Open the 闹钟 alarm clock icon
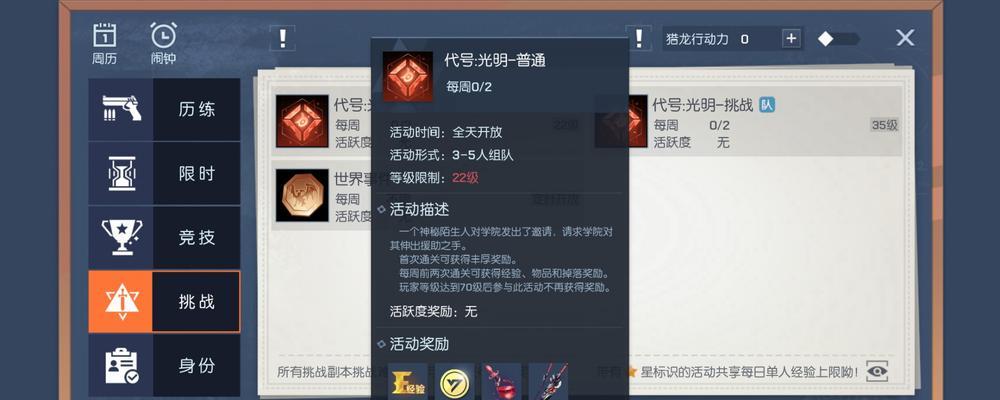This screenshot has height=400, width=1000. point(163,43)
